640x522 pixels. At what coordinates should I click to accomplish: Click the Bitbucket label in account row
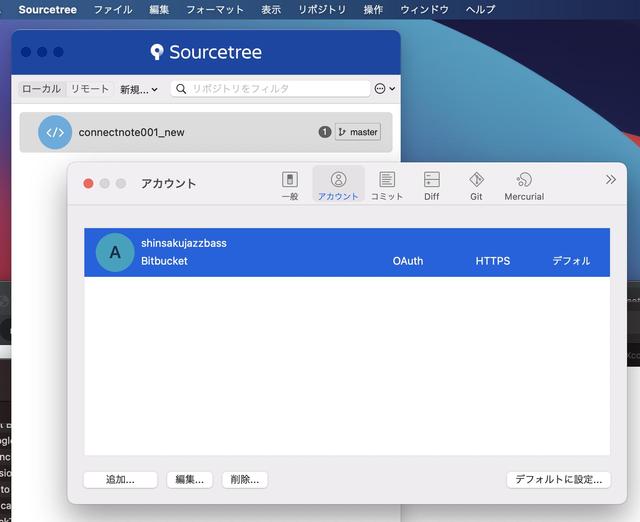point(164,261)
